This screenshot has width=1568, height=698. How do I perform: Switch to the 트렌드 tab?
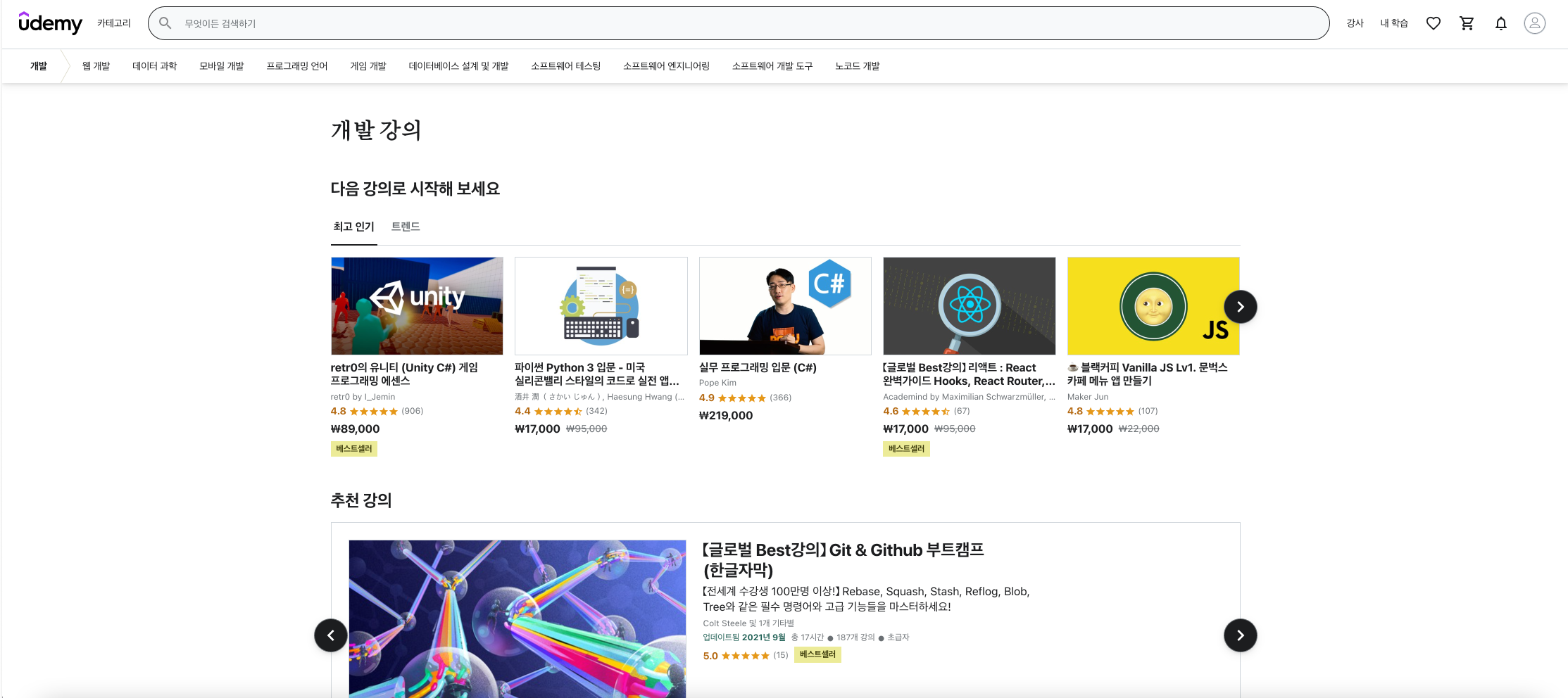click(406, 227)
